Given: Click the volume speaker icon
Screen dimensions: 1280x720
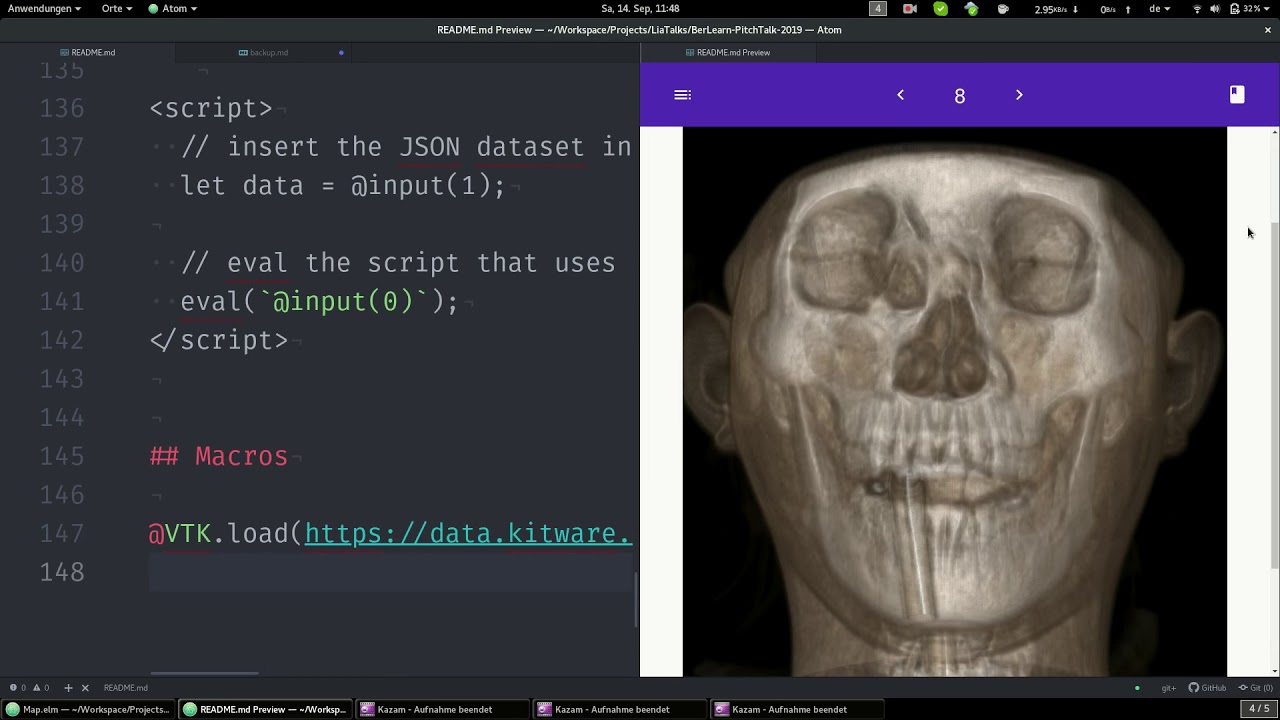Looking at the screenshot, I should point(1215,8).
